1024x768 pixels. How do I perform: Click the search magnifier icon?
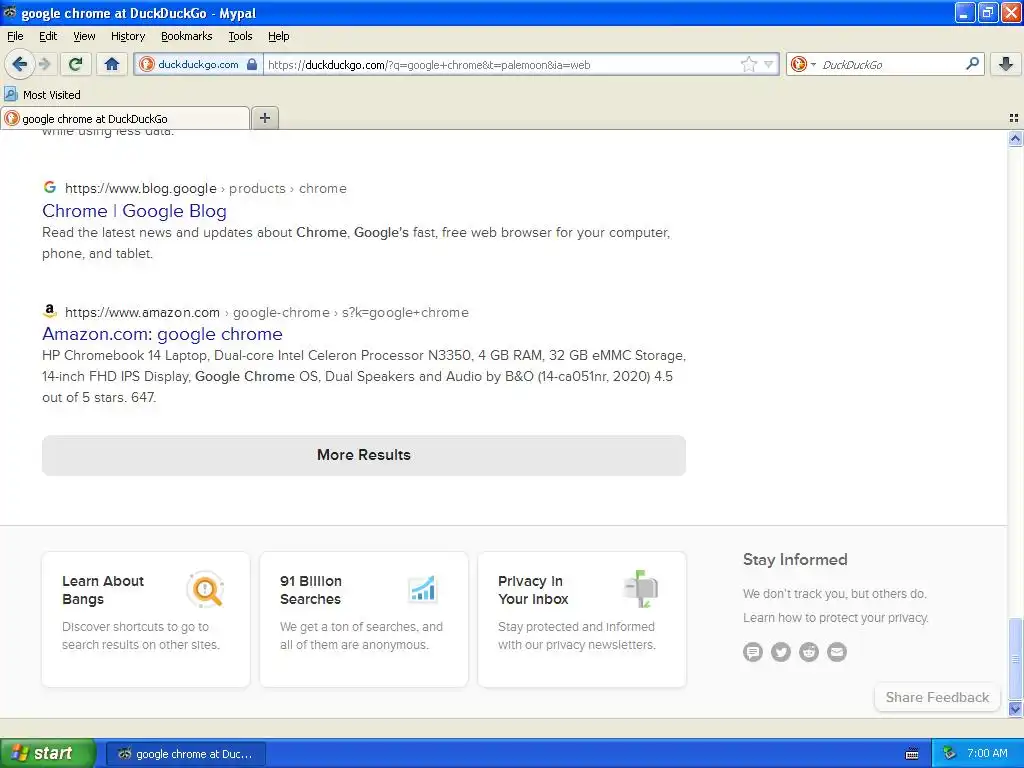[972, 63]
